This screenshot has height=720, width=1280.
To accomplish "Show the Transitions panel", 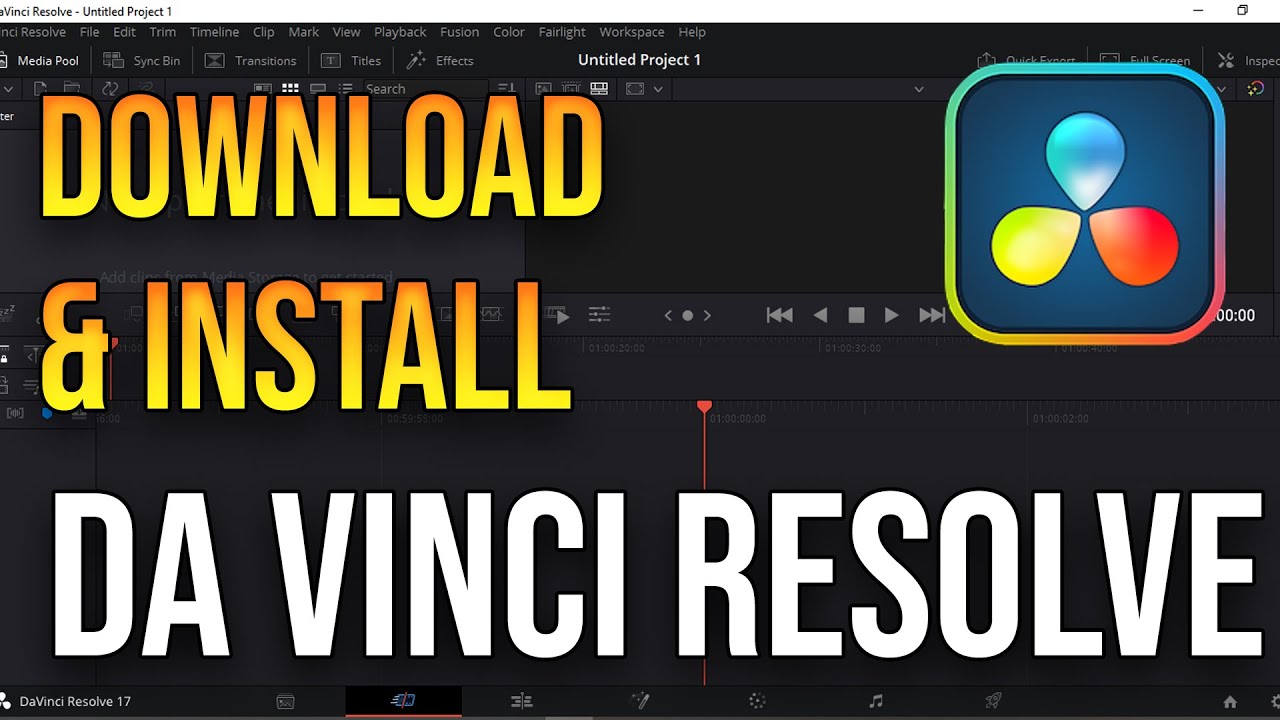I will pos(251,61).
